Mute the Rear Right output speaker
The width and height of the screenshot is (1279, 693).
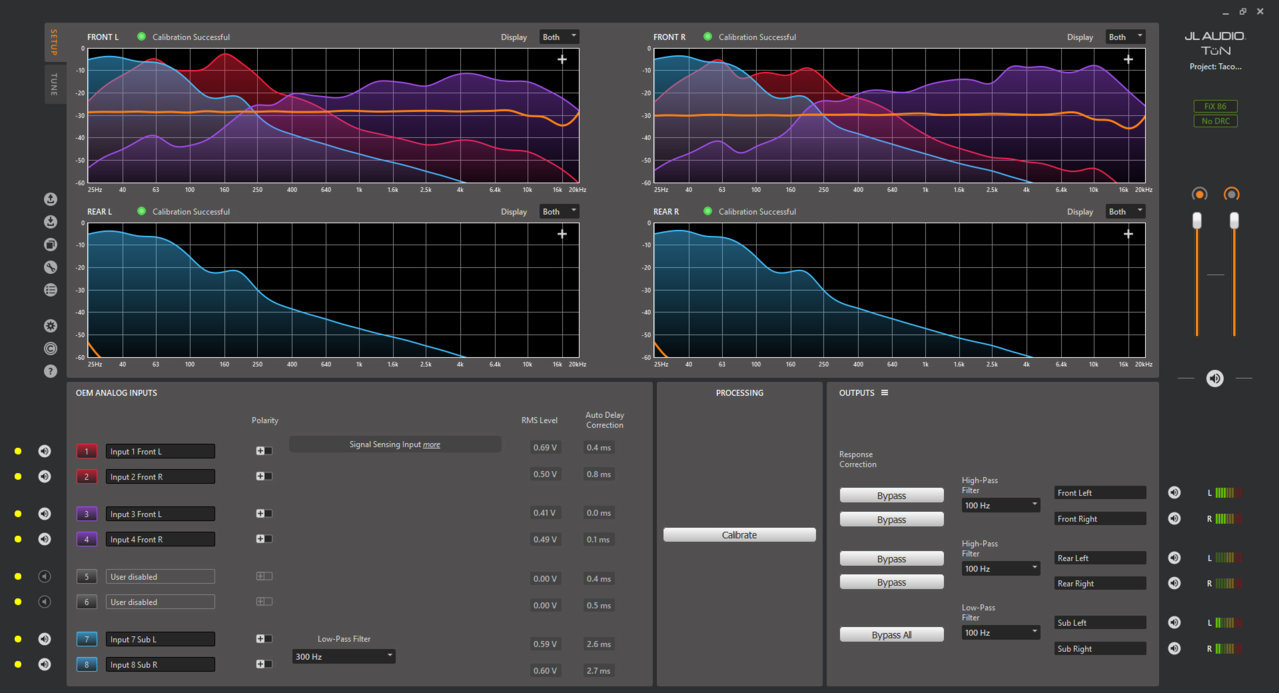click(x=1174, y=583)
